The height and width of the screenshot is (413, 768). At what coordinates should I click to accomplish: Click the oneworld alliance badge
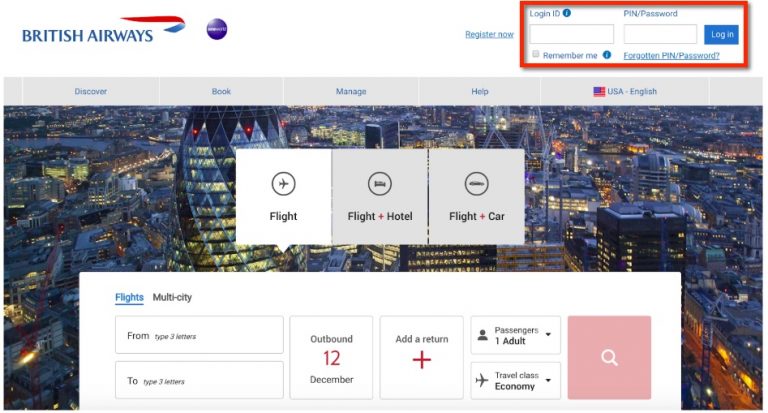pos(216,29)
